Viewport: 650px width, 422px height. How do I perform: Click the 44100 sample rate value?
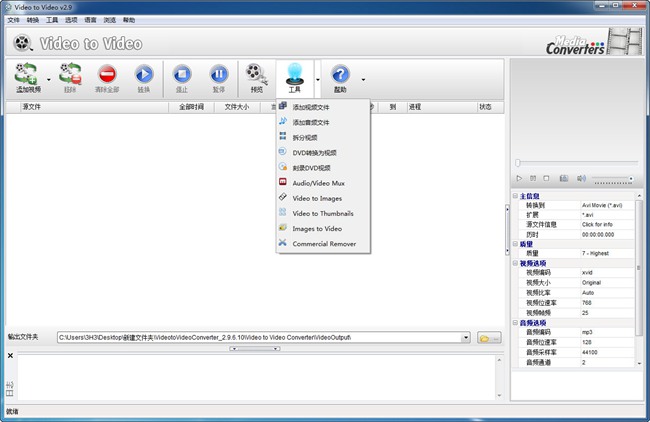pyautogui.click(x=589, y=352)
